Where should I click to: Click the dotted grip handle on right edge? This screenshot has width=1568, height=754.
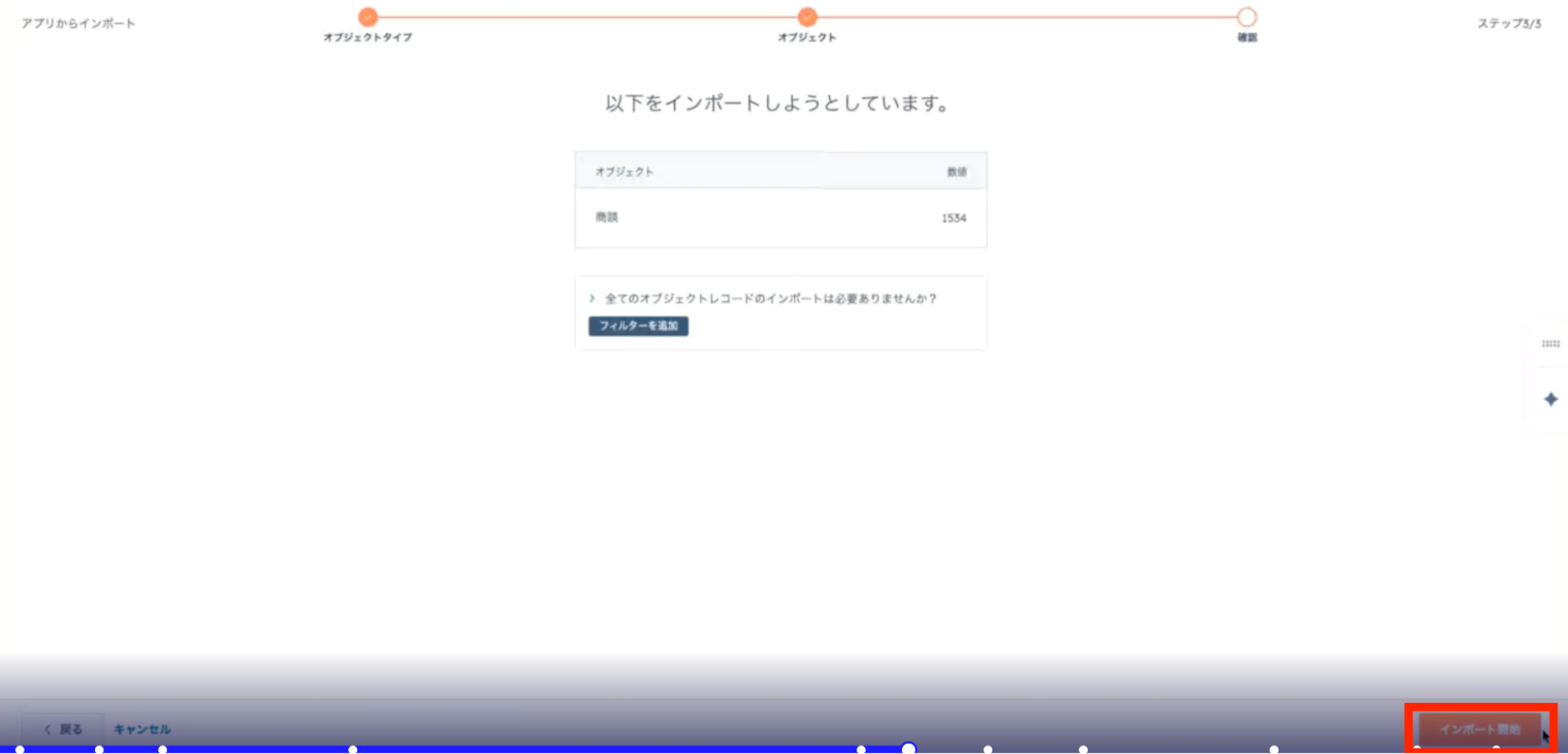(1550, 344)
